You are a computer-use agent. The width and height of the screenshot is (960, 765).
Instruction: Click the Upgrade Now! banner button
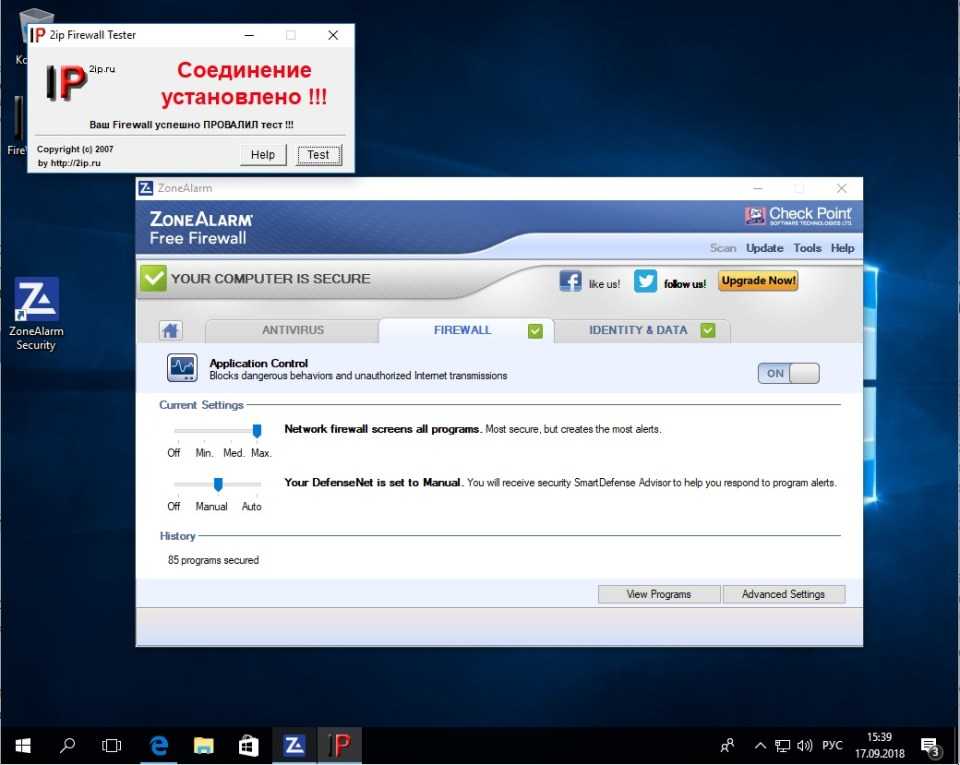(x=758, y=281)
